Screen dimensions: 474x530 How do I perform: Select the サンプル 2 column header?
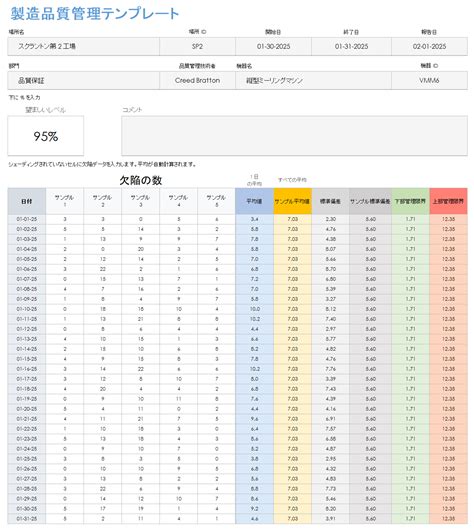[x=102, y=201]
